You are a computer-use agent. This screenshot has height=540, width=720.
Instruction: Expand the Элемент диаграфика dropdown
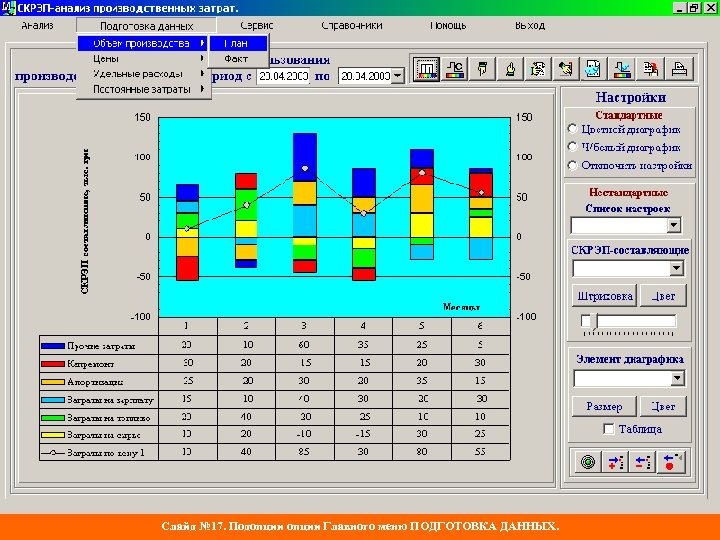pyautogui.click(x=678, y=378)
